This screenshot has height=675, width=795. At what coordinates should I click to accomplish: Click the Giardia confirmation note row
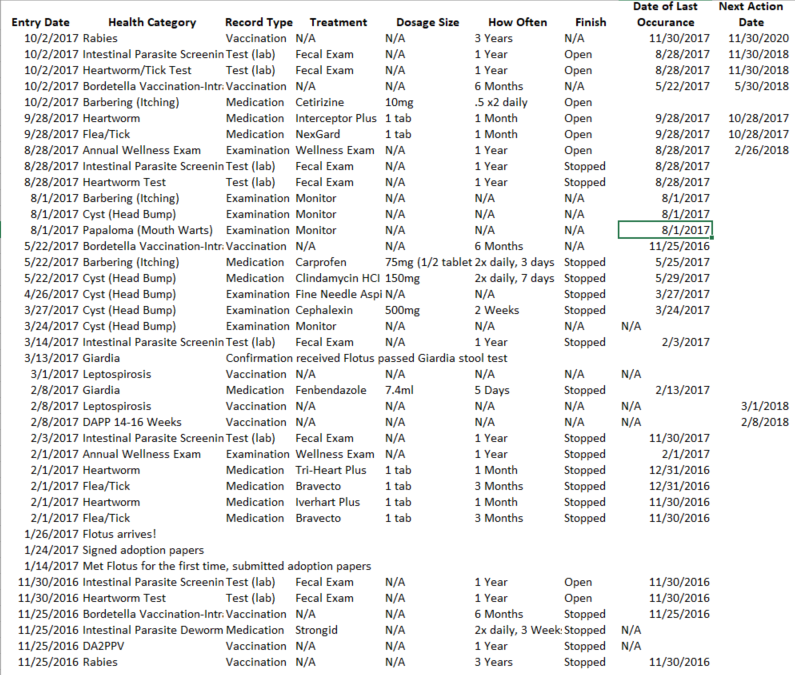366,359
